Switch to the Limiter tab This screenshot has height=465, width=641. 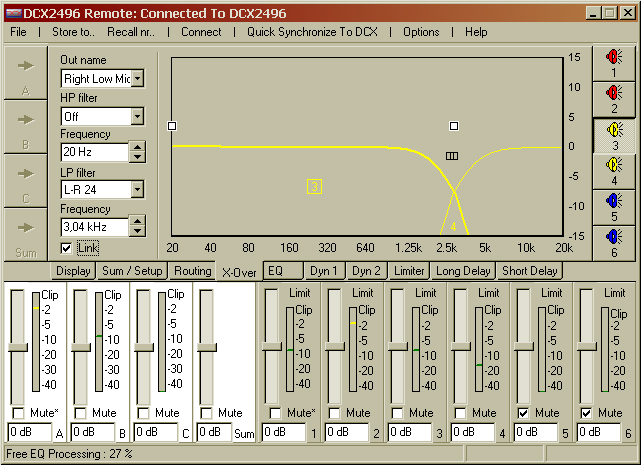pyautogui.click(x=409, y=271)
